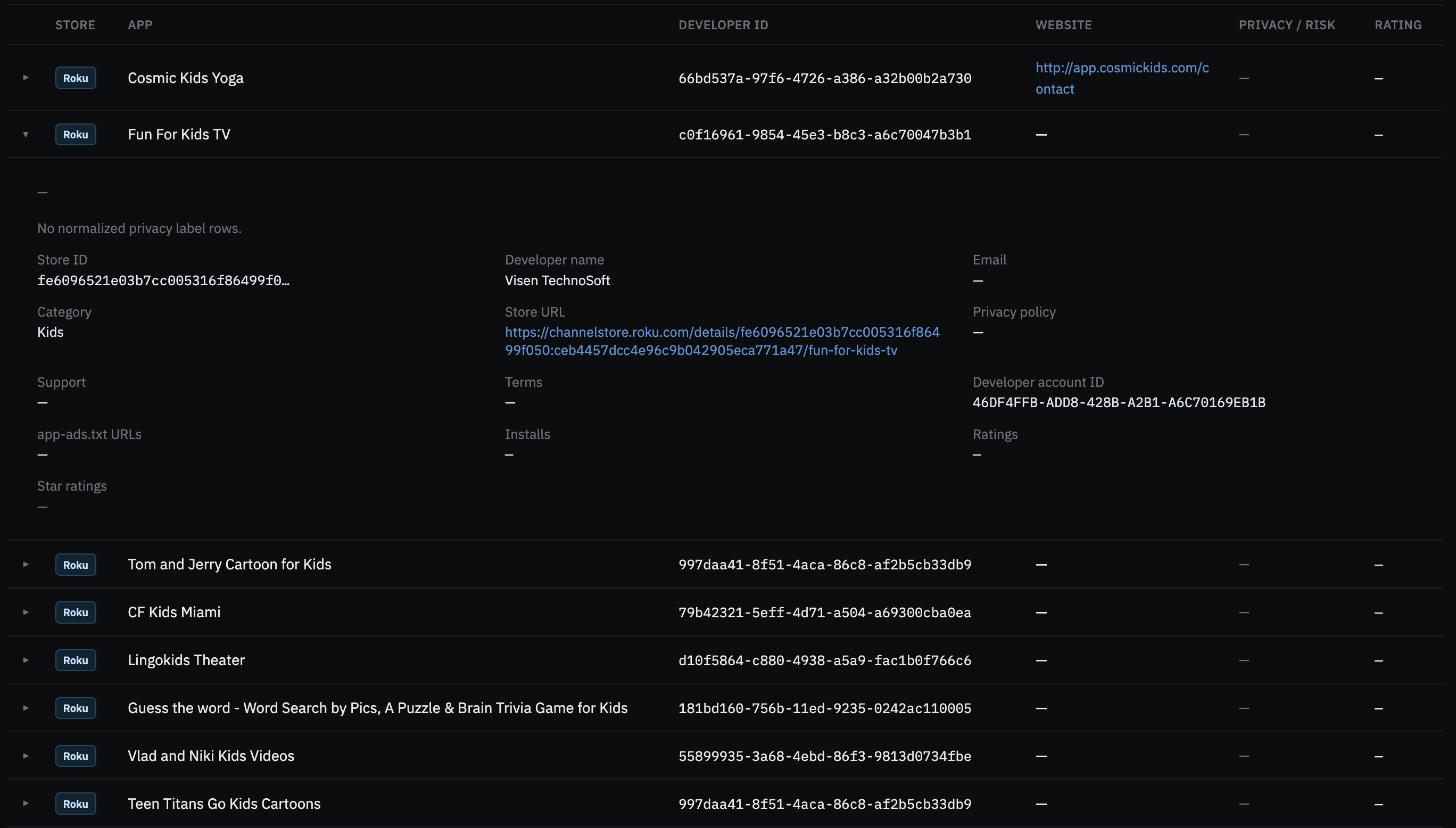Click the APP column header

coord(140,24)
